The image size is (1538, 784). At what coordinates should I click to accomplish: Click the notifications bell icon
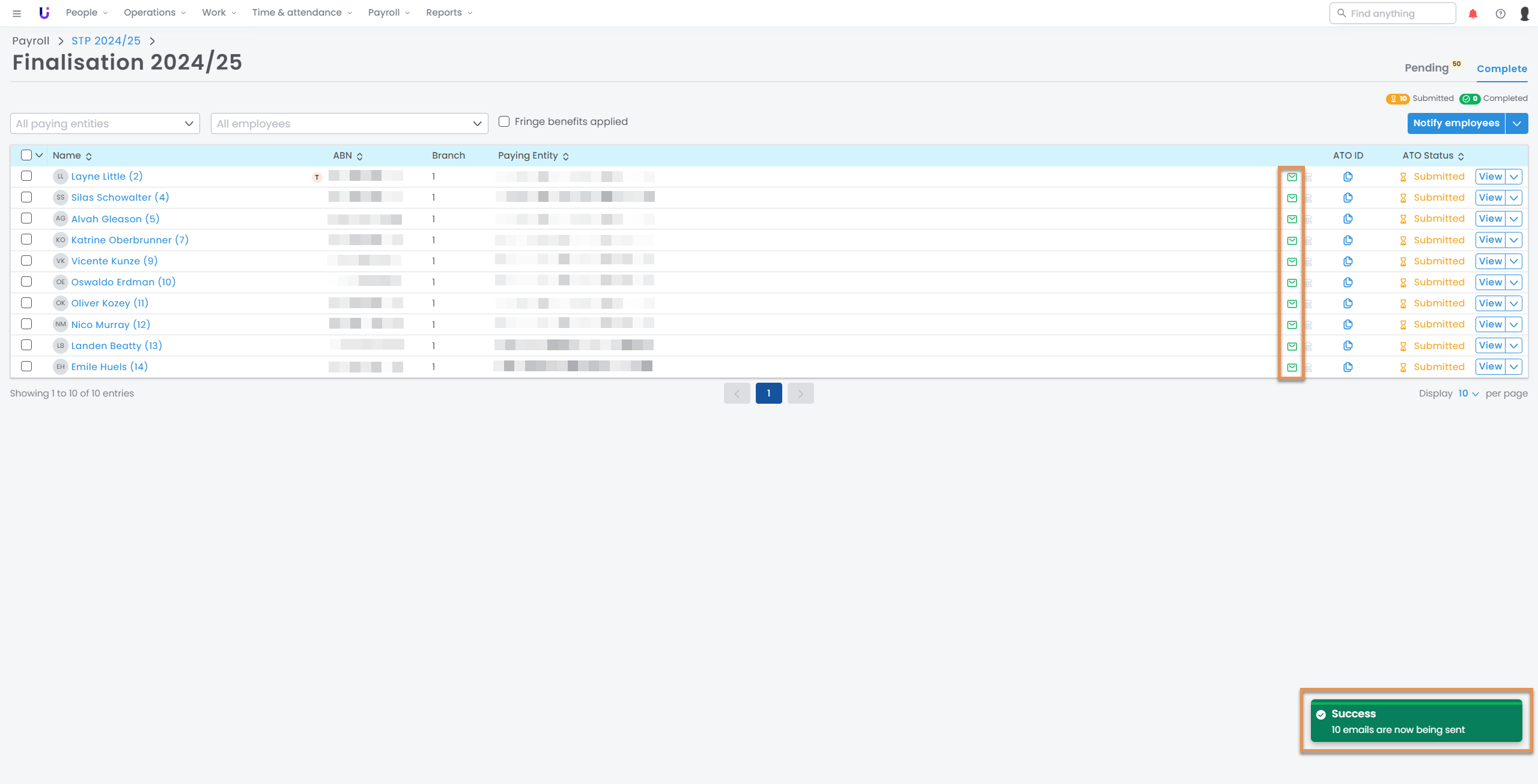pyautogui.click(x=1473, y=13)
